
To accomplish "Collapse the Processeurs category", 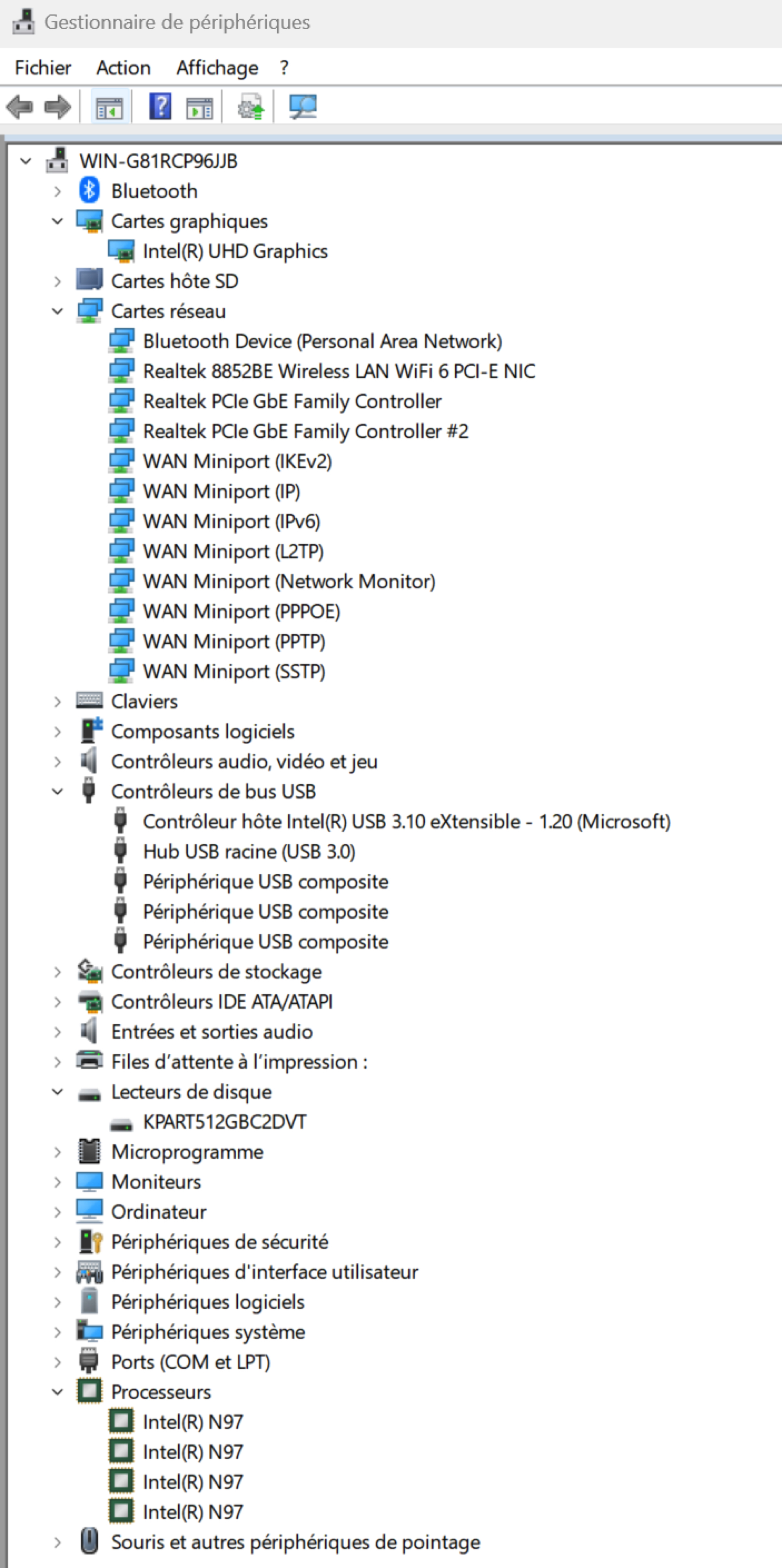I will coord(57,1391).
